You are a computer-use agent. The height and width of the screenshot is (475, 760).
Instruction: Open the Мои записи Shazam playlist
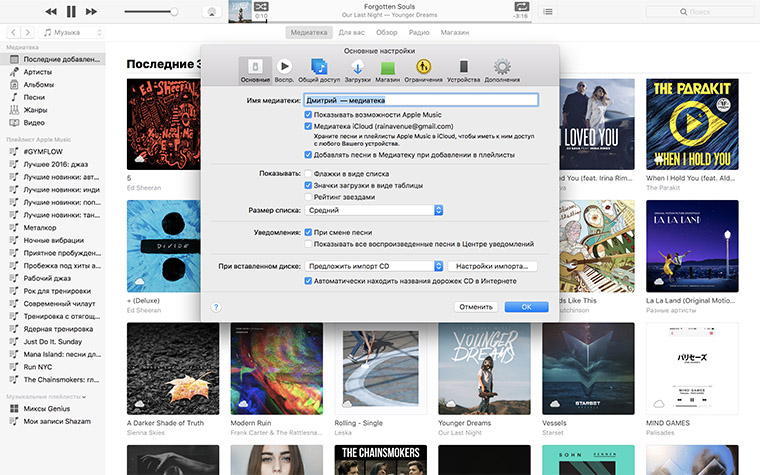coord(52,421)
